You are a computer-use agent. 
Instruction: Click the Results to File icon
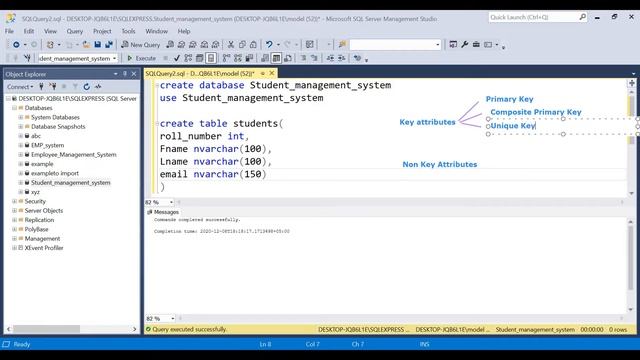coord(288,58)
